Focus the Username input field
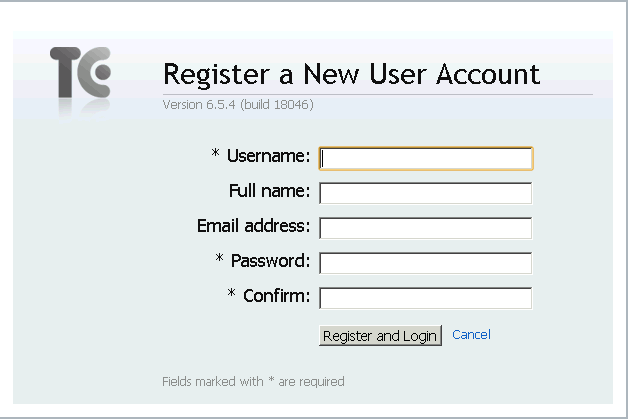628x419 pixels. [x=425, y=158]
